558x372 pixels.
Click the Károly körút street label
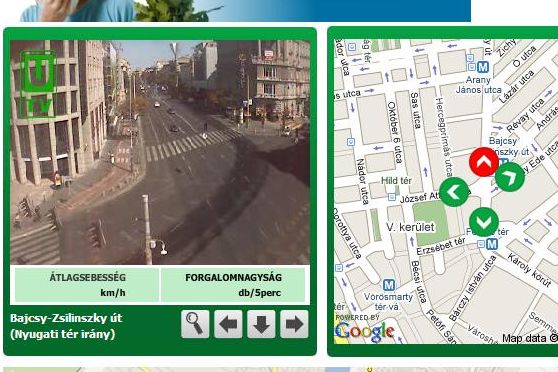coord(529,270)
